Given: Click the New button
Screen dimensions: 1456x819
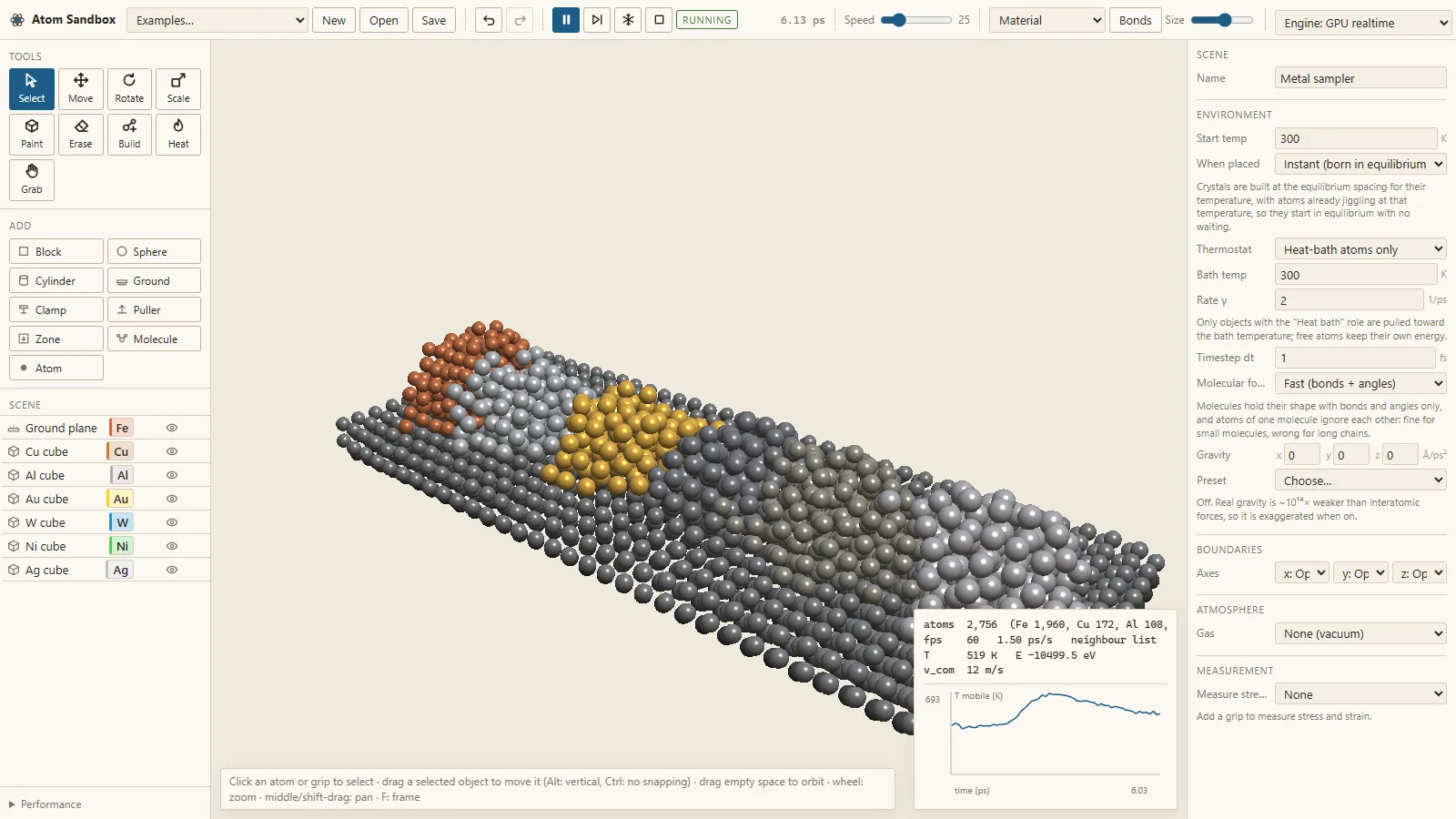Looking at the screenshot, I should [x=334, y=20].
